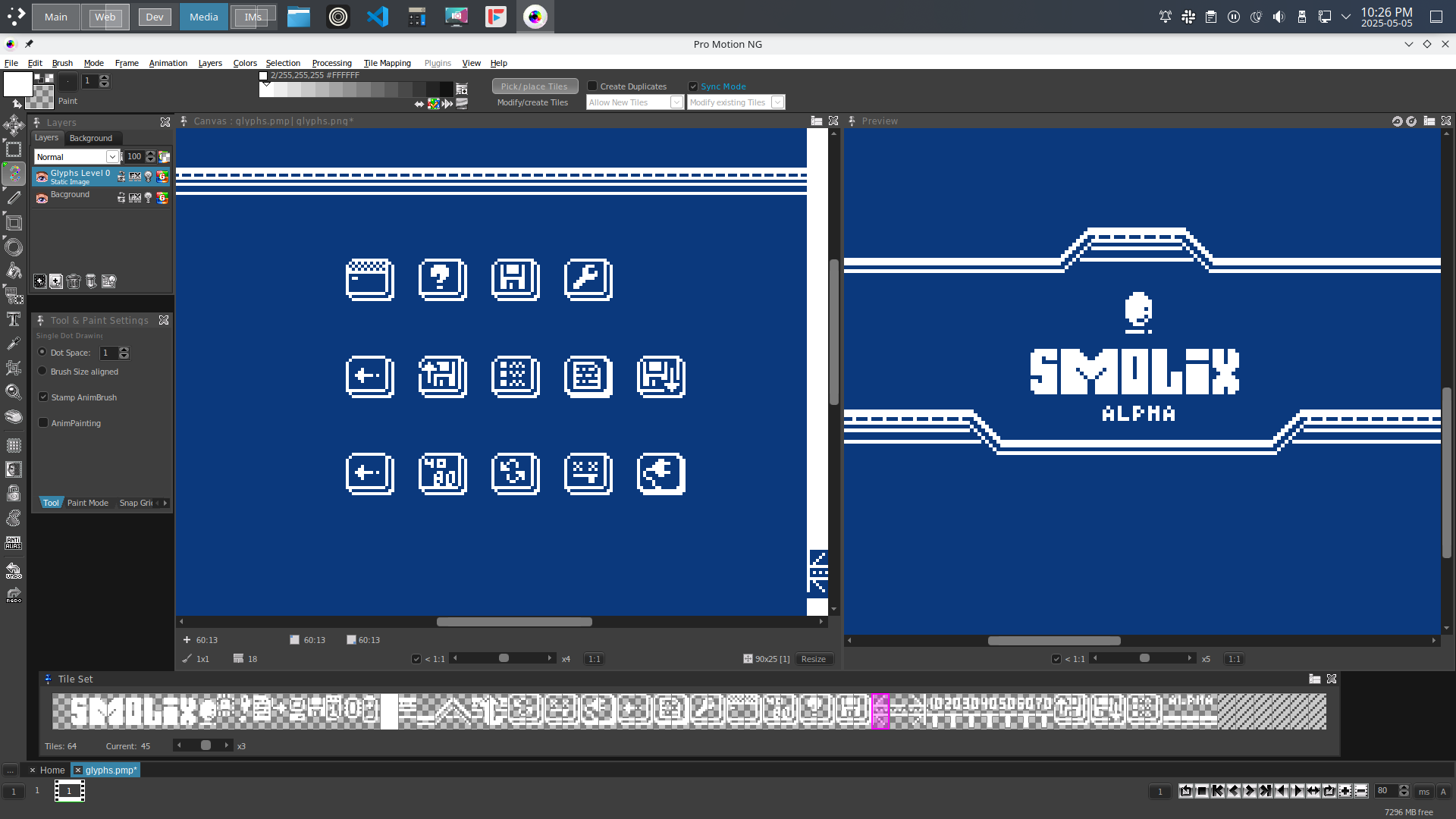Select the Hand pan tool
The height and width of the screenshot is (819, 1456).
point(14,416)
